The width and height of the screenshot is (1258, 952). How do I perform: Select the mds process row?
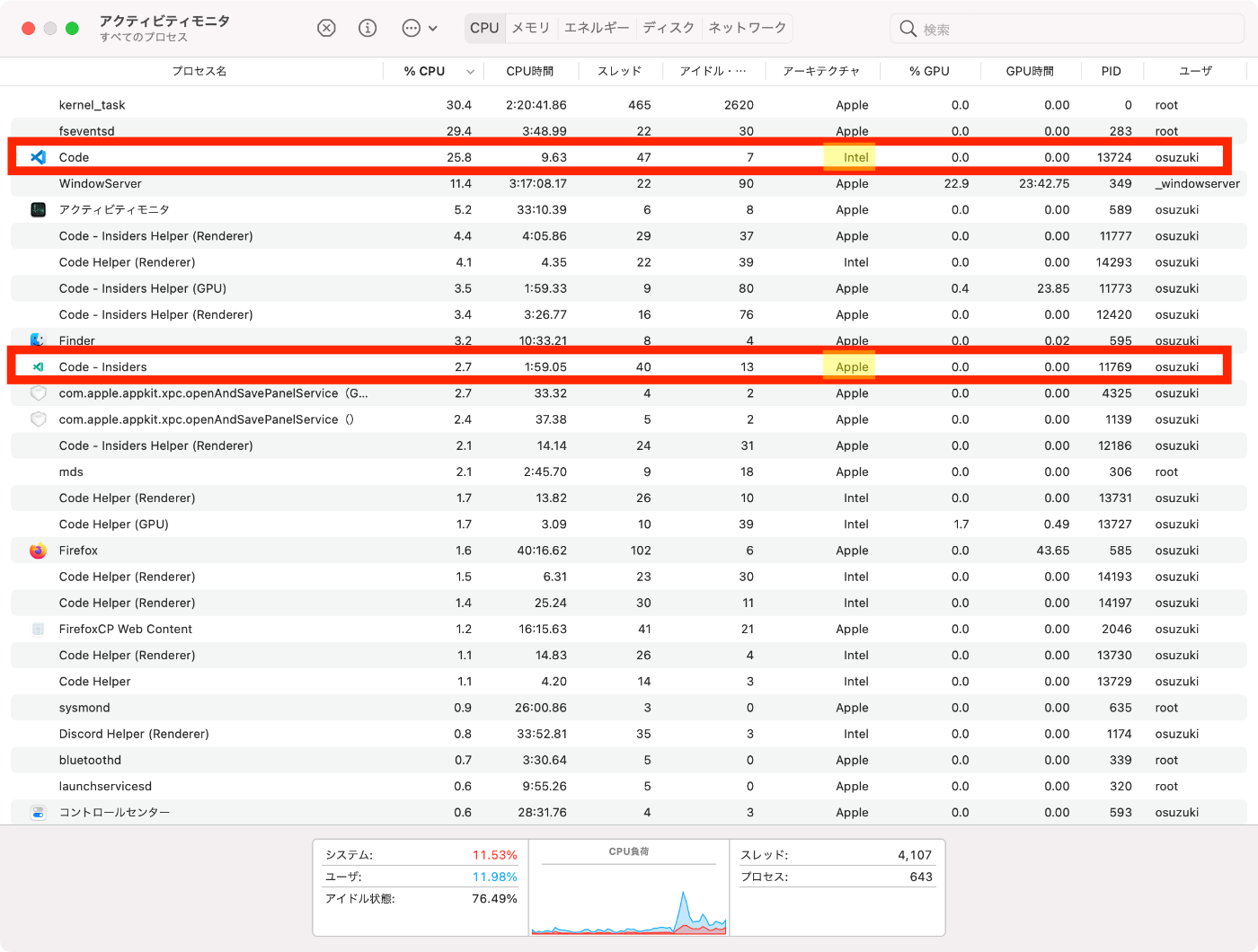pos(629,472)
